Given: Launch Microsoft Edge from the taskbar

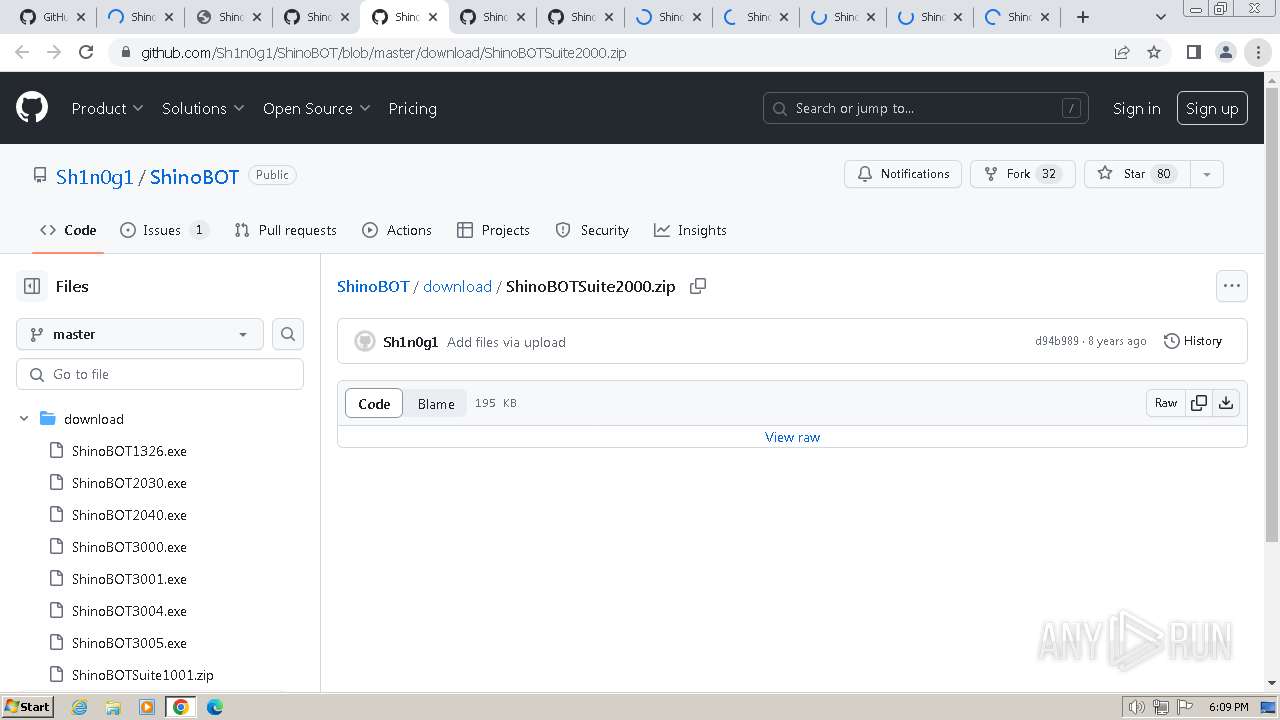Looking at the screenshot, I should point(215,707).
